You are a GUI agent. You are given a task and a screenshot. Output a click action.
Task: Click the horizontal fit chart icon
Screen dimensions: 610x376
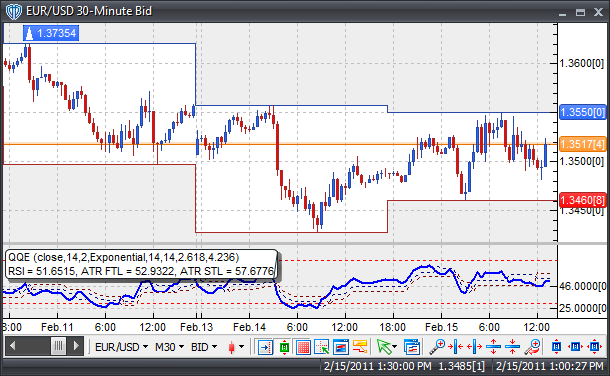point(575,347)
